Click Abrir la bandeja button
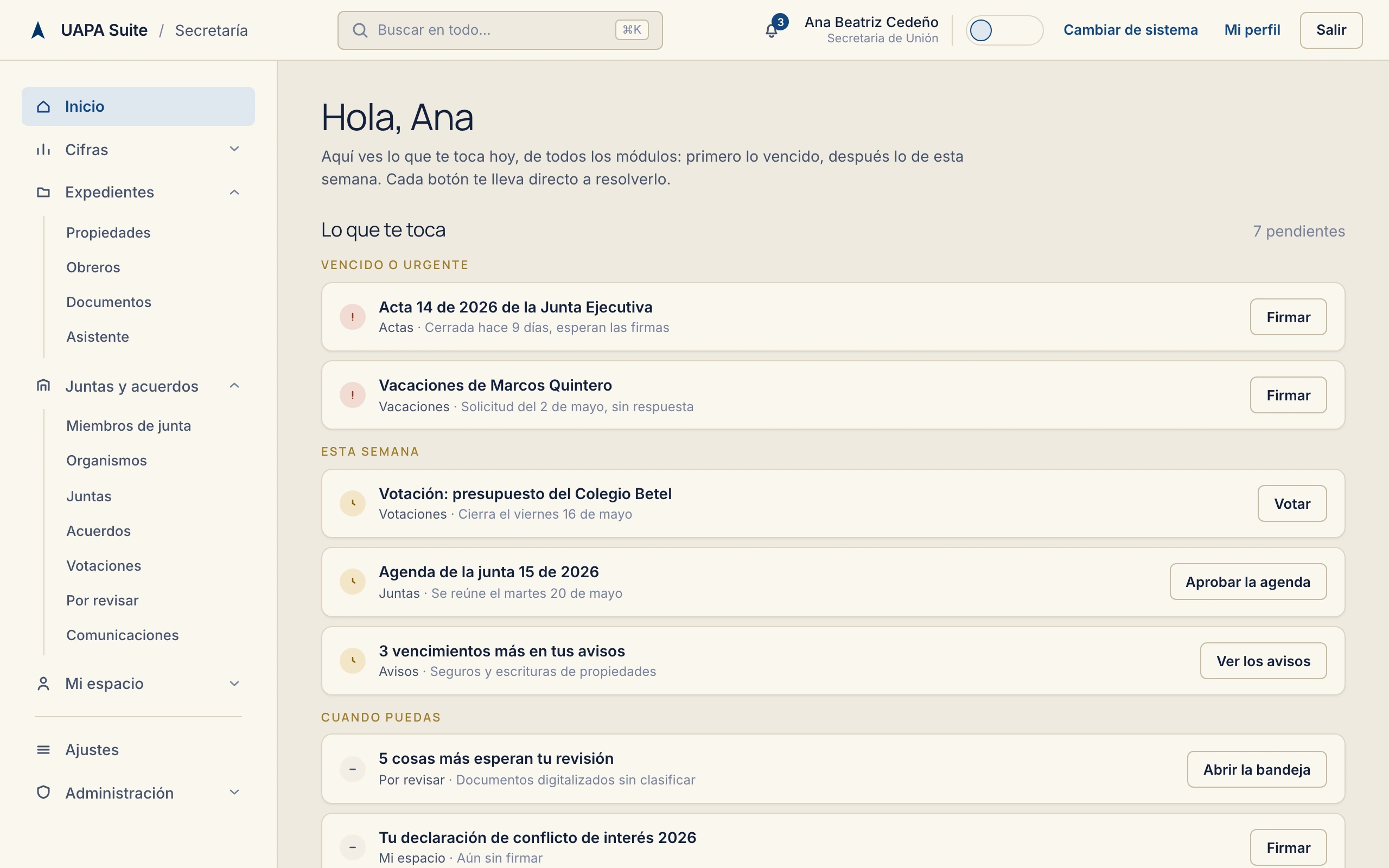Screen dimensions: 1389x868 pos(1257,769)
